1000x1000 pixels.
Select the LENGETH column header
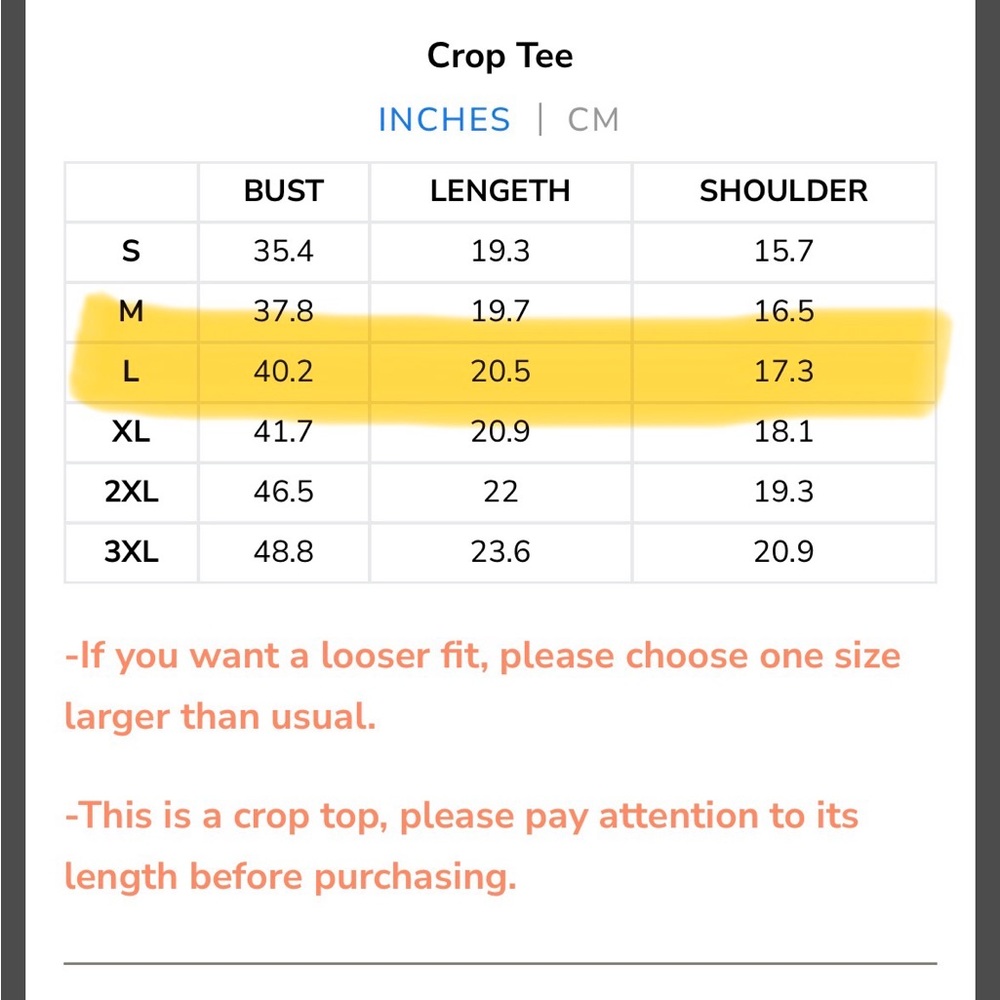[500, 191]
